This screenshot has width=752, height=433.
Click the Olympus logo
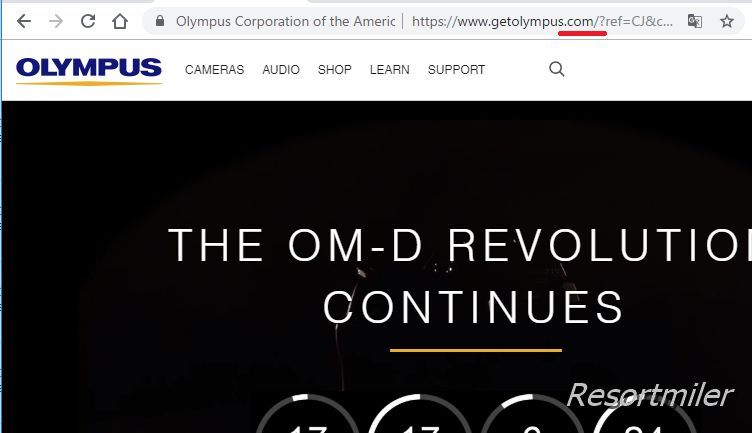[x=89, y=71]
